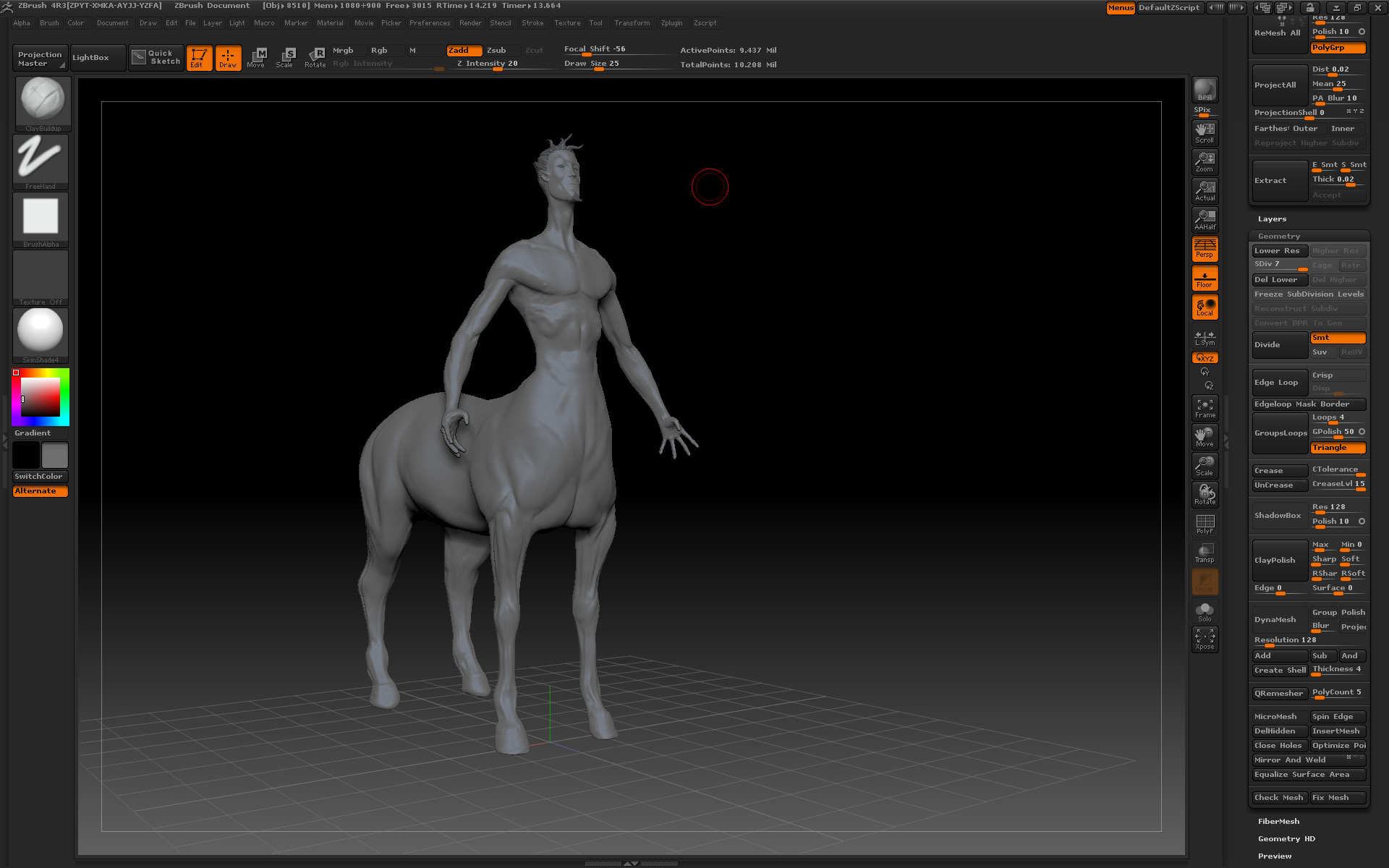The width and height of the screenshot is (1389, 868).
Task: Click the AAHalf zoom icon
Action: (x=1205, y=219)
